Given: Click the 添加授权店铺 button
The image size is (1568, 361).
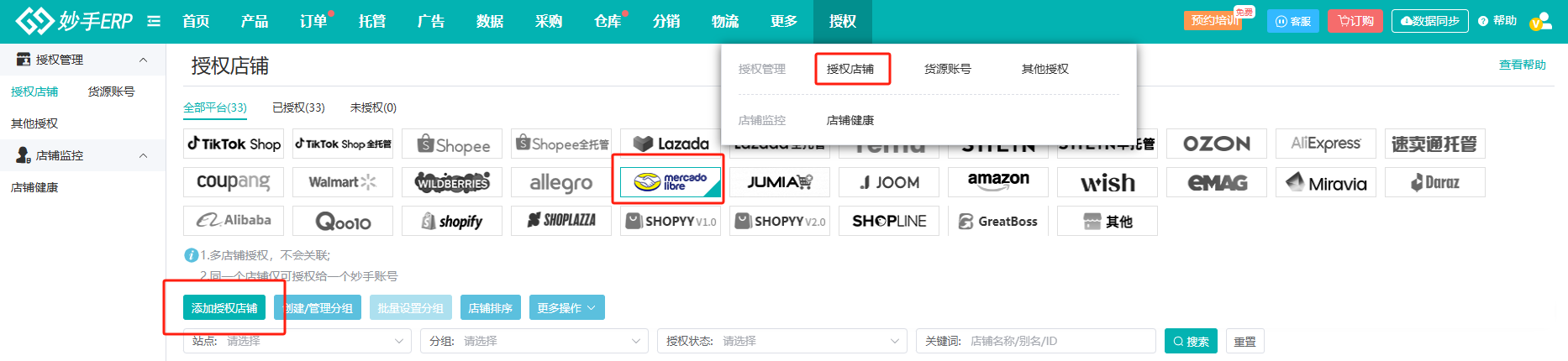Looking at the screenshot, I should (224, 308).
